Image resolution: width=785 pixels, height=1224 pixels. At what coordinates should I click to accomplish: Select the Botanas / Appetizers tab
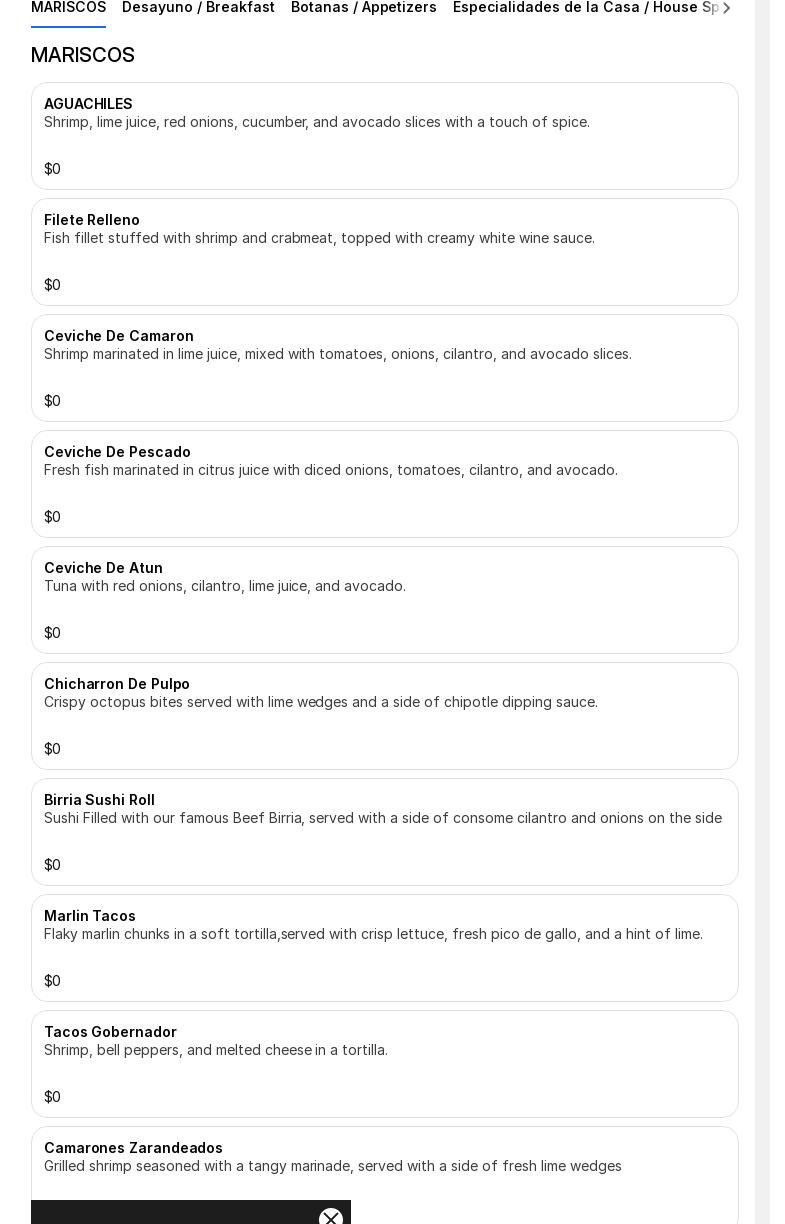click(x=363, y=8)
